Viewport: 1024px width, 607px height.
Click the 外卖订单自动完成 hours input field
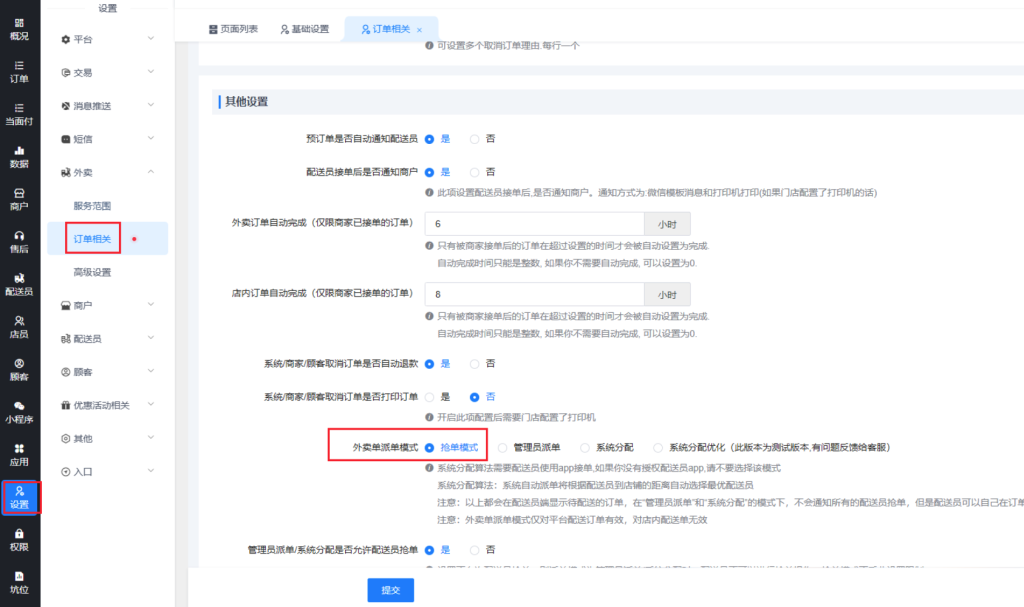pyautogui.click(x=534, y=224)
